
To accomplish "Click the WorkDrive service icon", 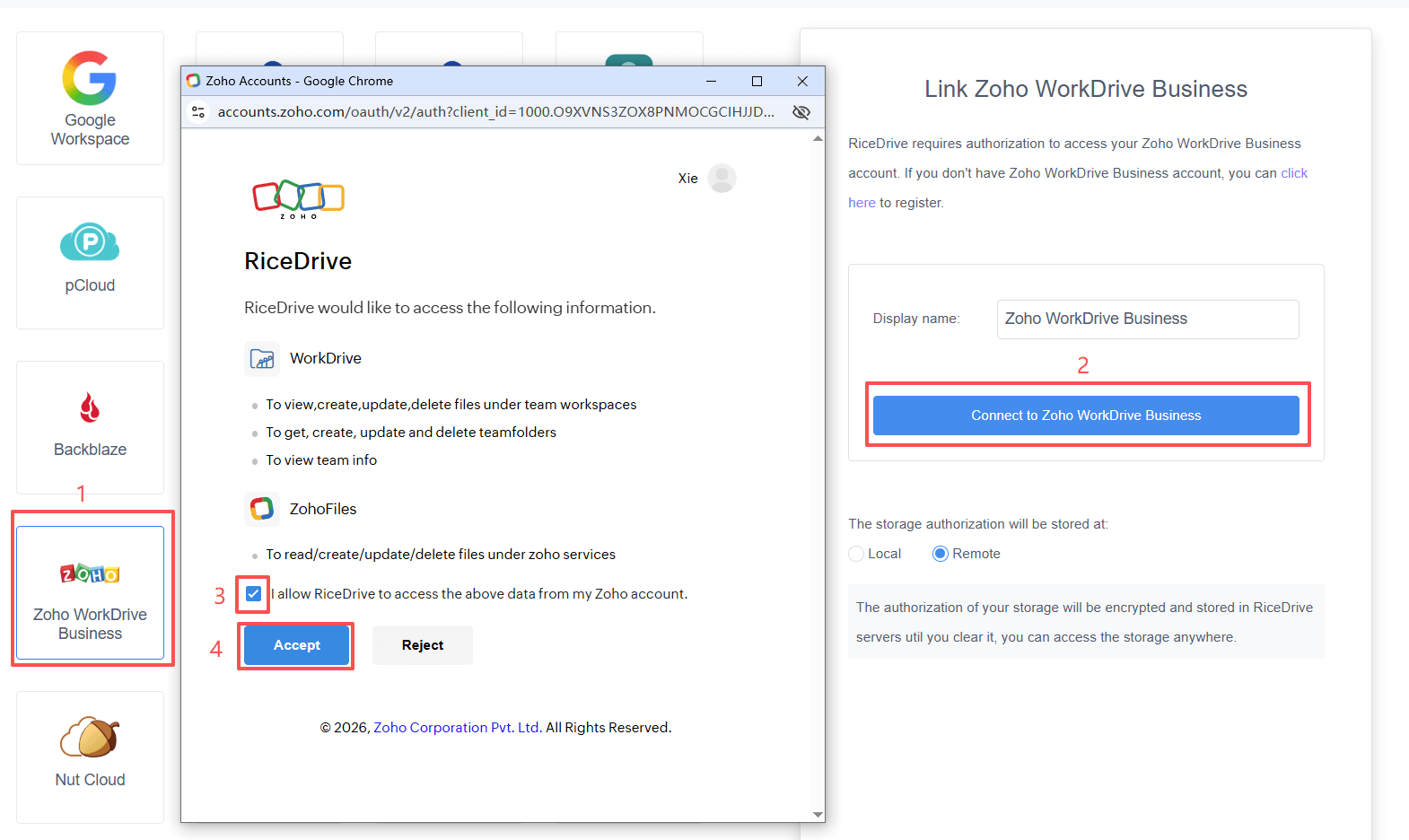I will pos(262,359).
